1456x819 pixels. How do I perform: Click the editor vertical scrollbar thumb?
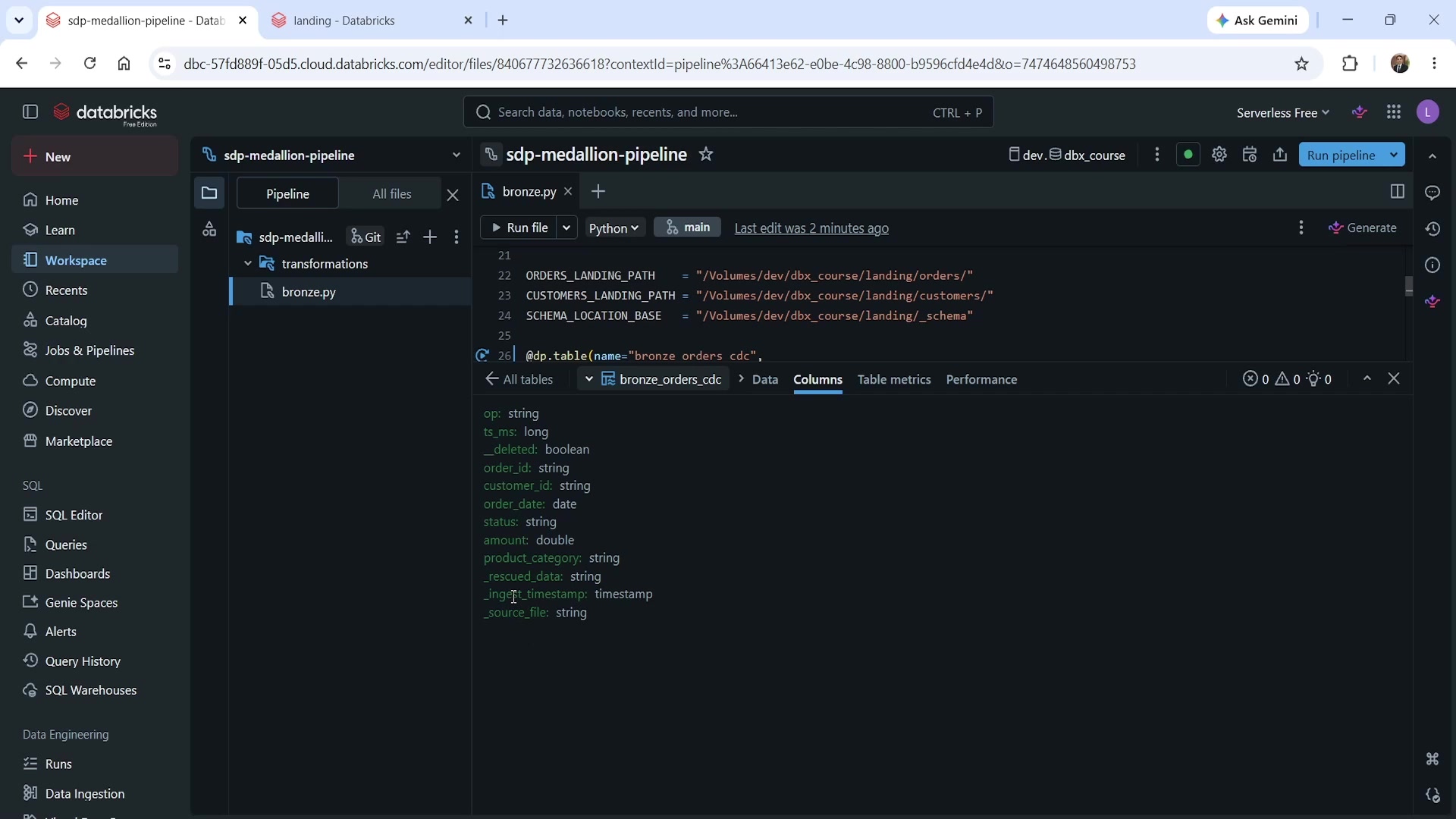1409,287
